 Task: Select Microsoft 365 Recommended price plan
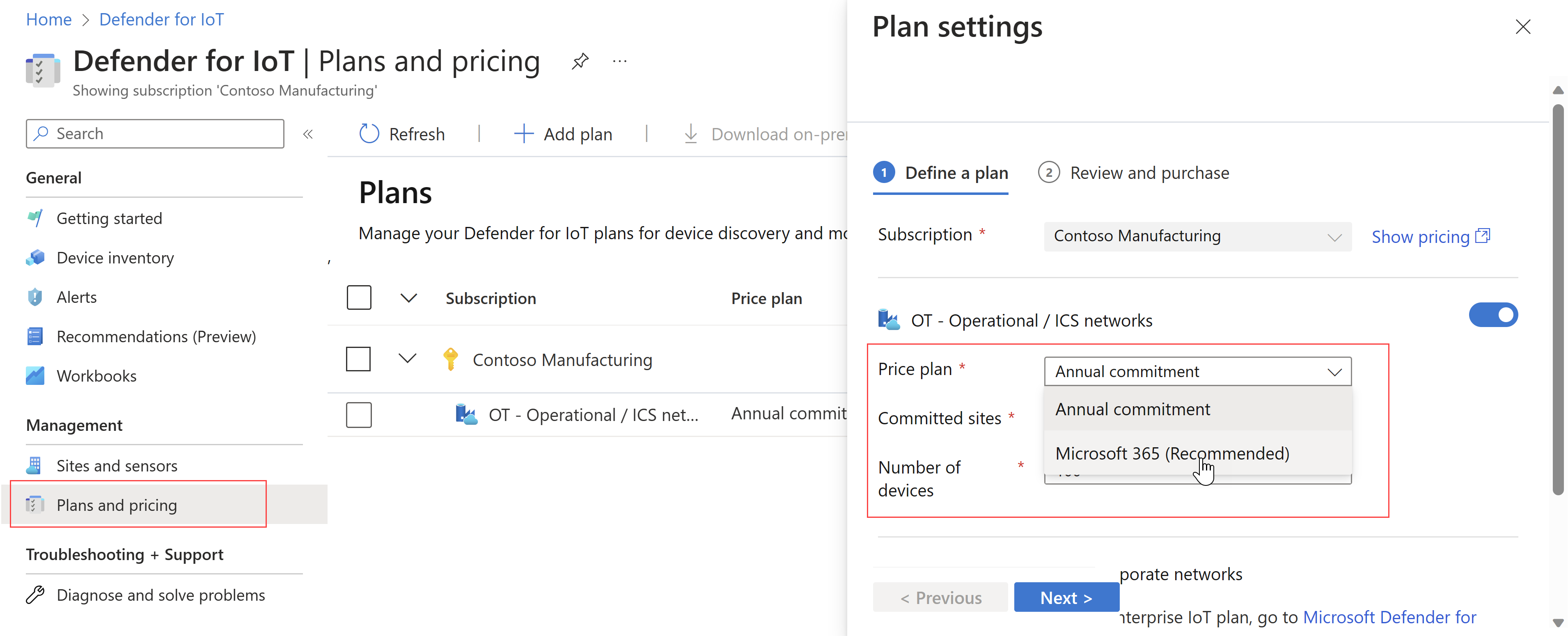[x=1173, y=453]
